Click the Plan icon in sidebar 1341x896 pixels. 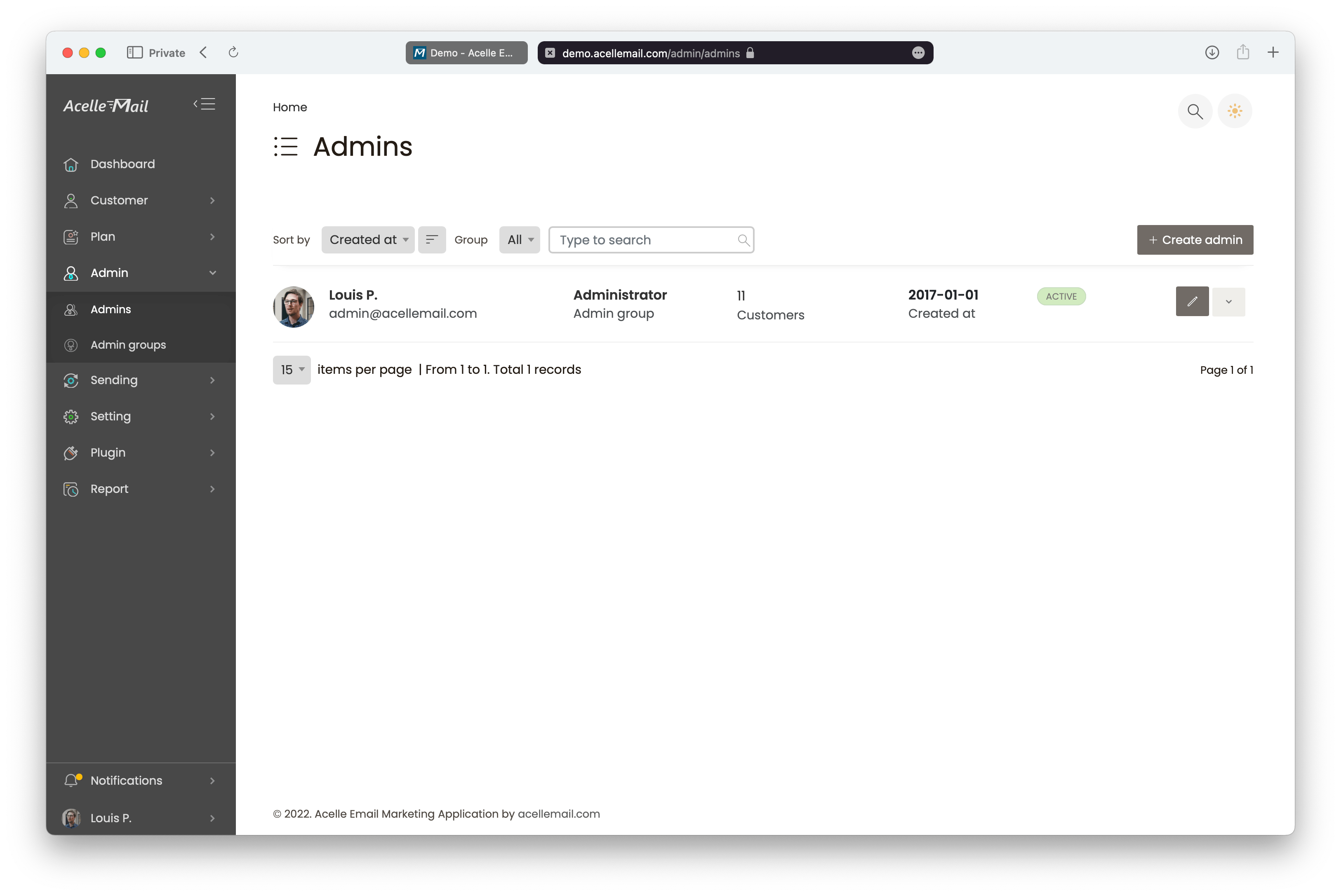(72, 236)
